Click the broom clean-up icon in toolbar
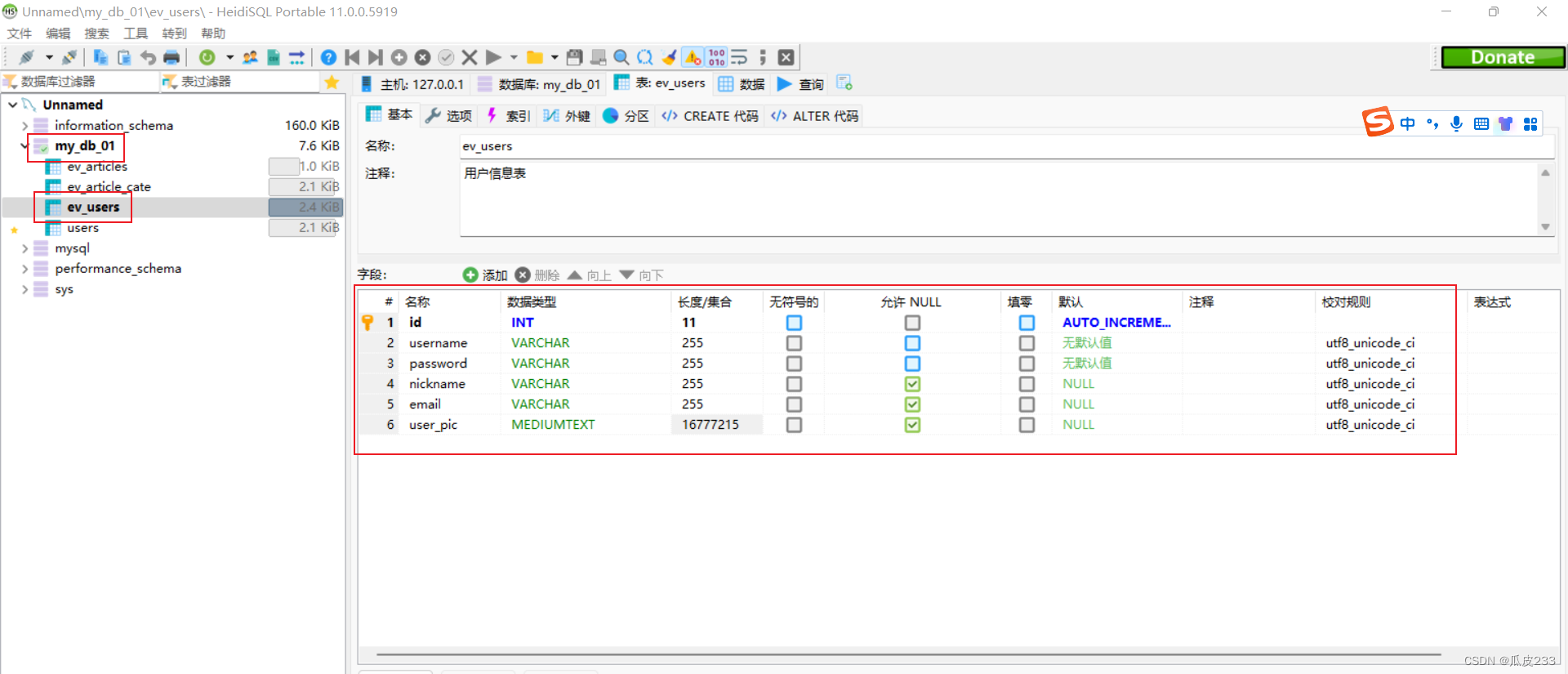The width and height of the screenshot is (1568, 674). click(669, 57)
